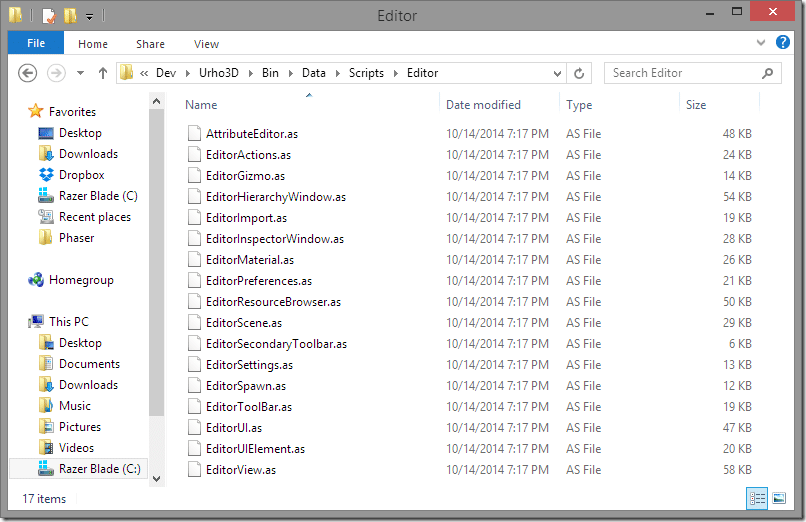The width and height of the screenshot is (806, 522).
Task: Expand Dev breadcrumb arrow
Action: [188, 73]
